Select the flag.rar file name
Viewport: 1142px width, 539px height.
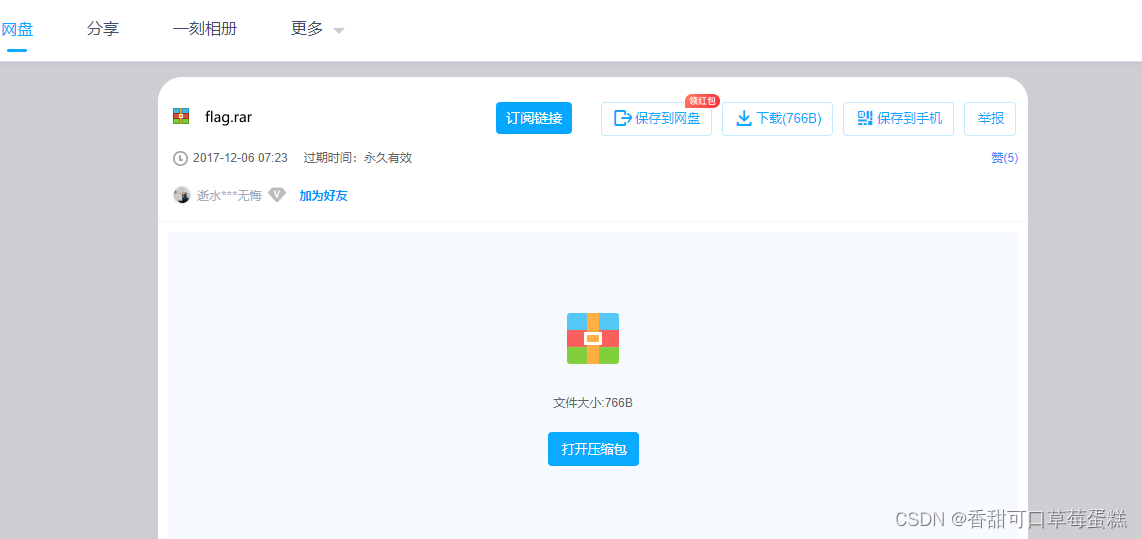tap(228, 117)
